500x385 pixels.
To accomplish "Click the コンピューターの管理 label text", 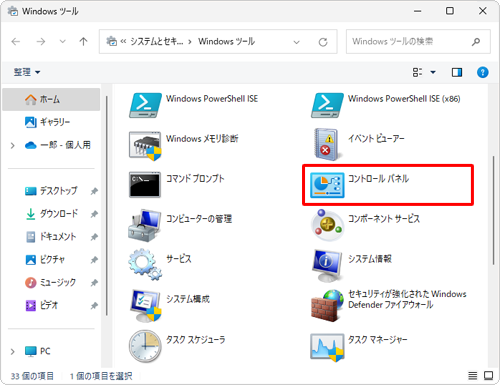I will coord(199,219).
